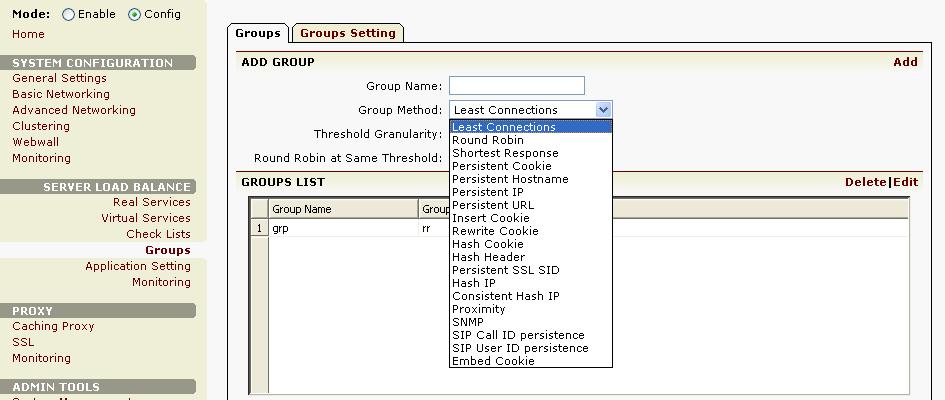This screenshot has height=400, width=945.
Task: Choose Round Robin from the method list
Action: [487, 140]
